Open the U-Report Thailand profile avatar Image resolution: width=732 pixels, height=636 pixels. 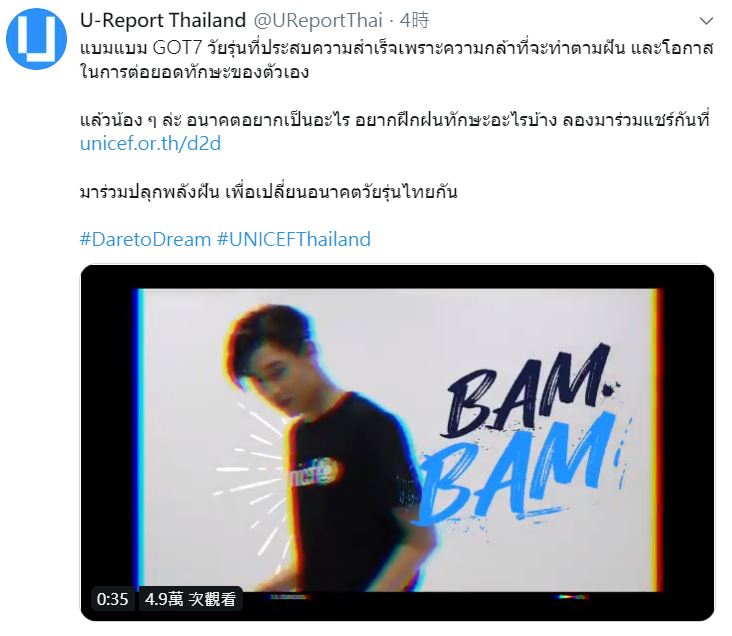36,39
